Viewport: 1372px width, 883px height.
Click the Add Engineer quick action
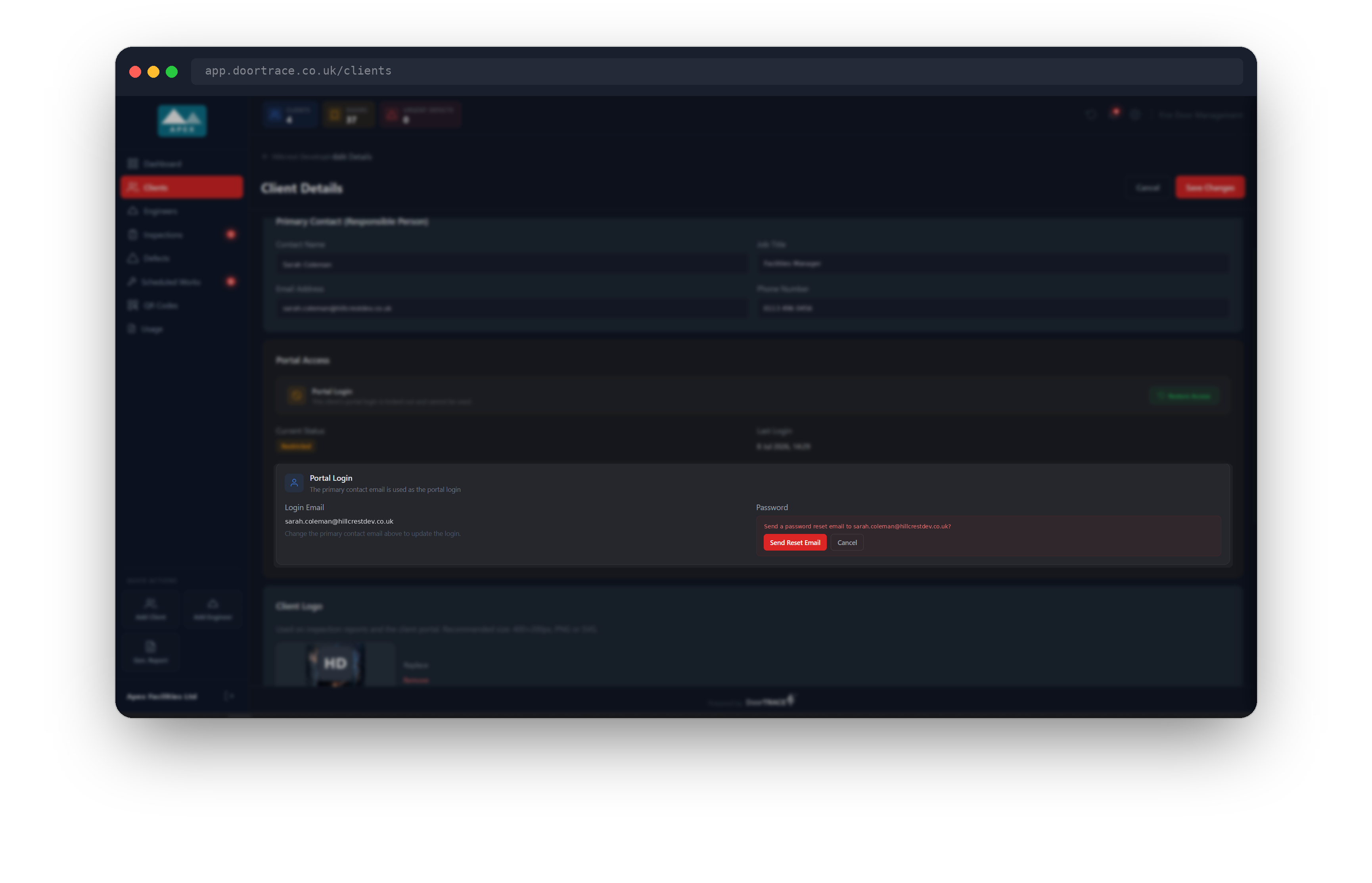(213, 609)
